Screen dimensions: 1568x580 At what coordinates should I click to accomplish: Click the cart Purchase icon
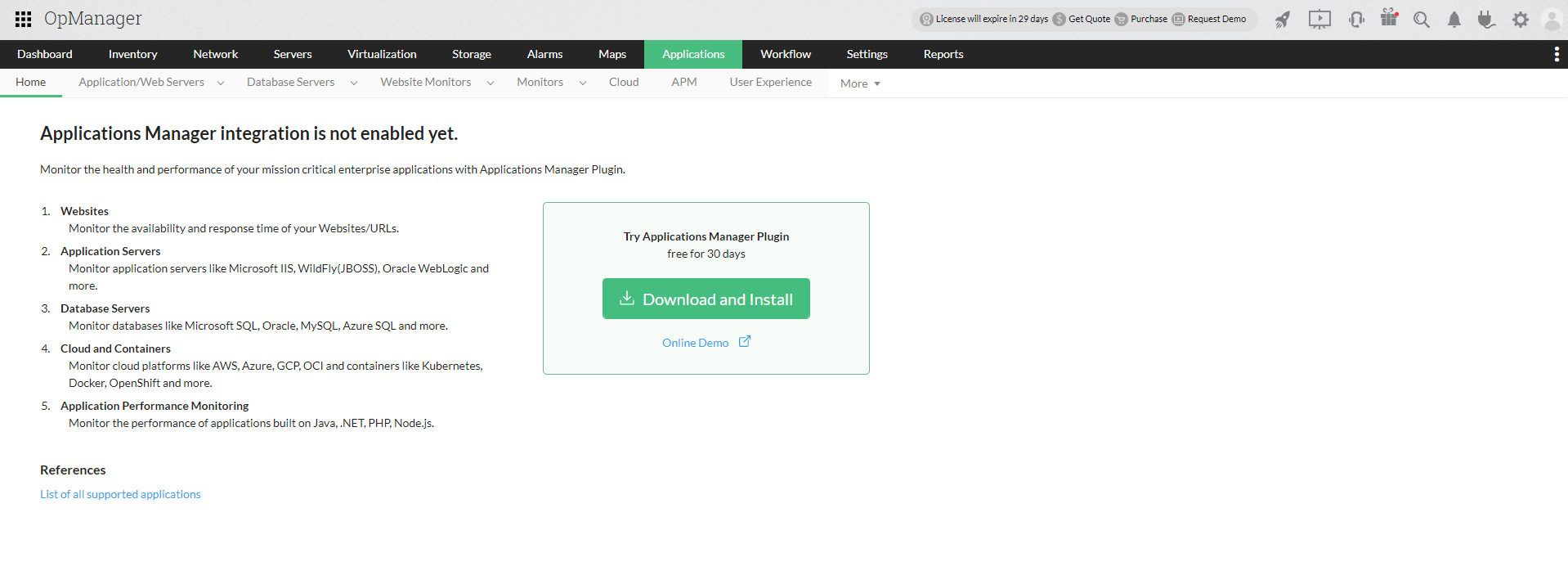[1122, 19]
